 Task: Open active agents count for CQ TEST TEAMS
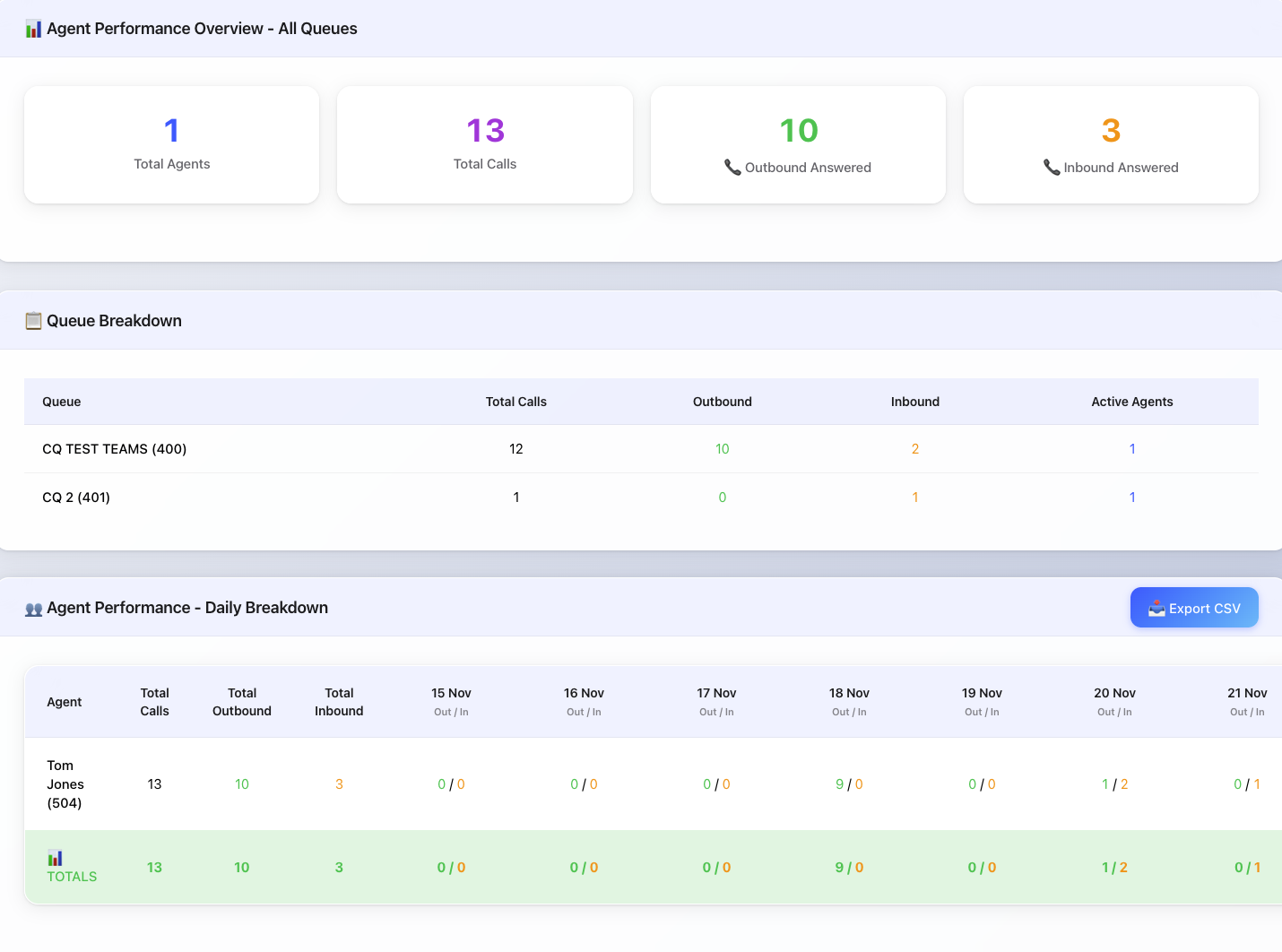(1132, 448)
